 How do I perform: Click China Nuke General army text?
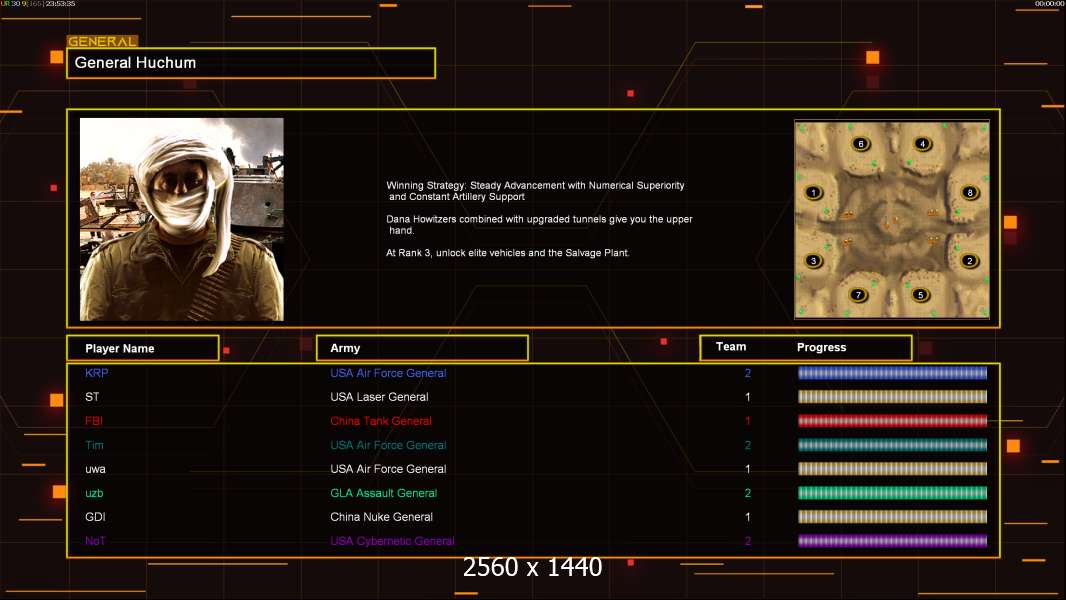coord(381,517)
